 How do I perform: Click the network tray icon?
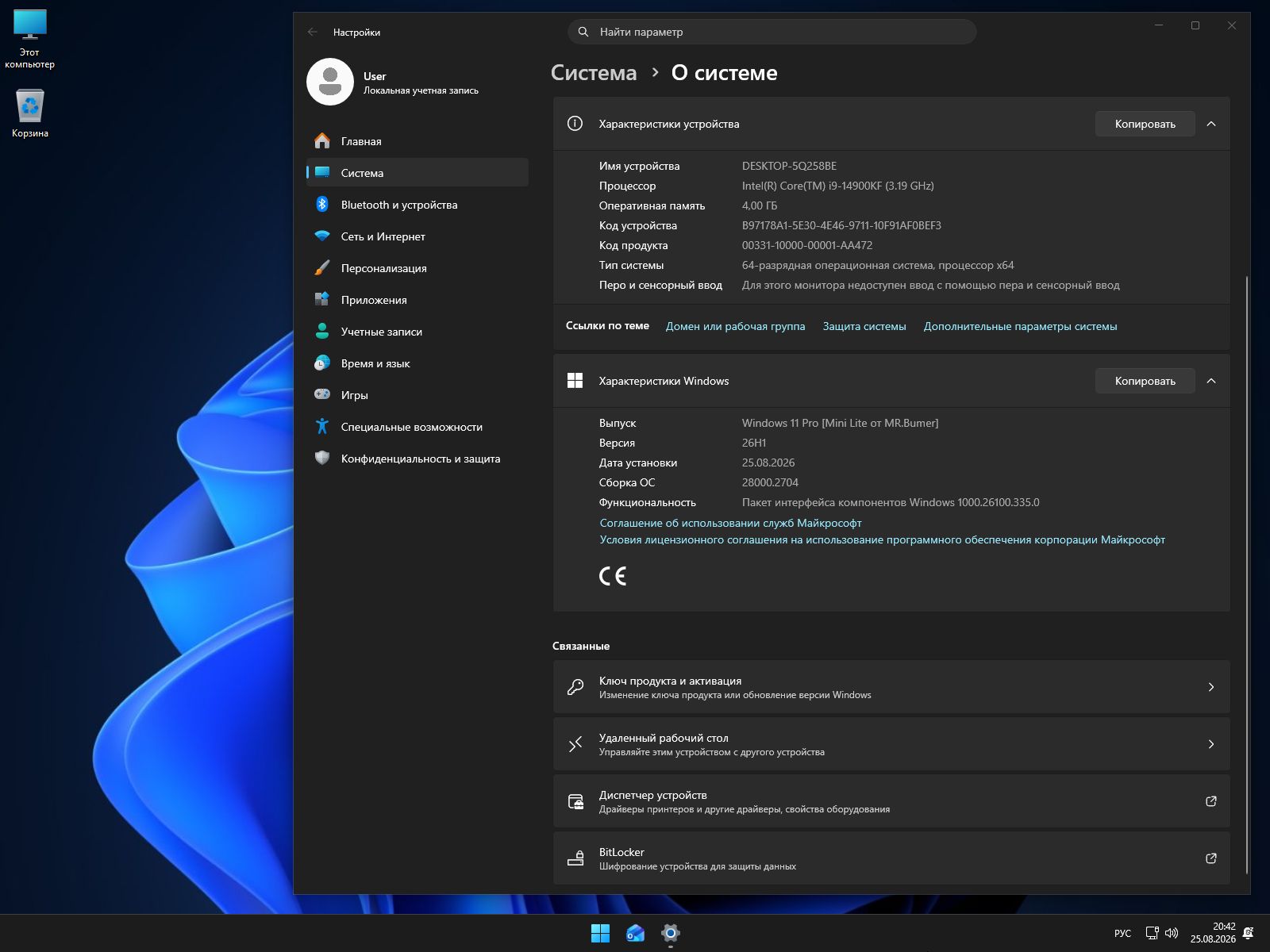point(1153,933)
